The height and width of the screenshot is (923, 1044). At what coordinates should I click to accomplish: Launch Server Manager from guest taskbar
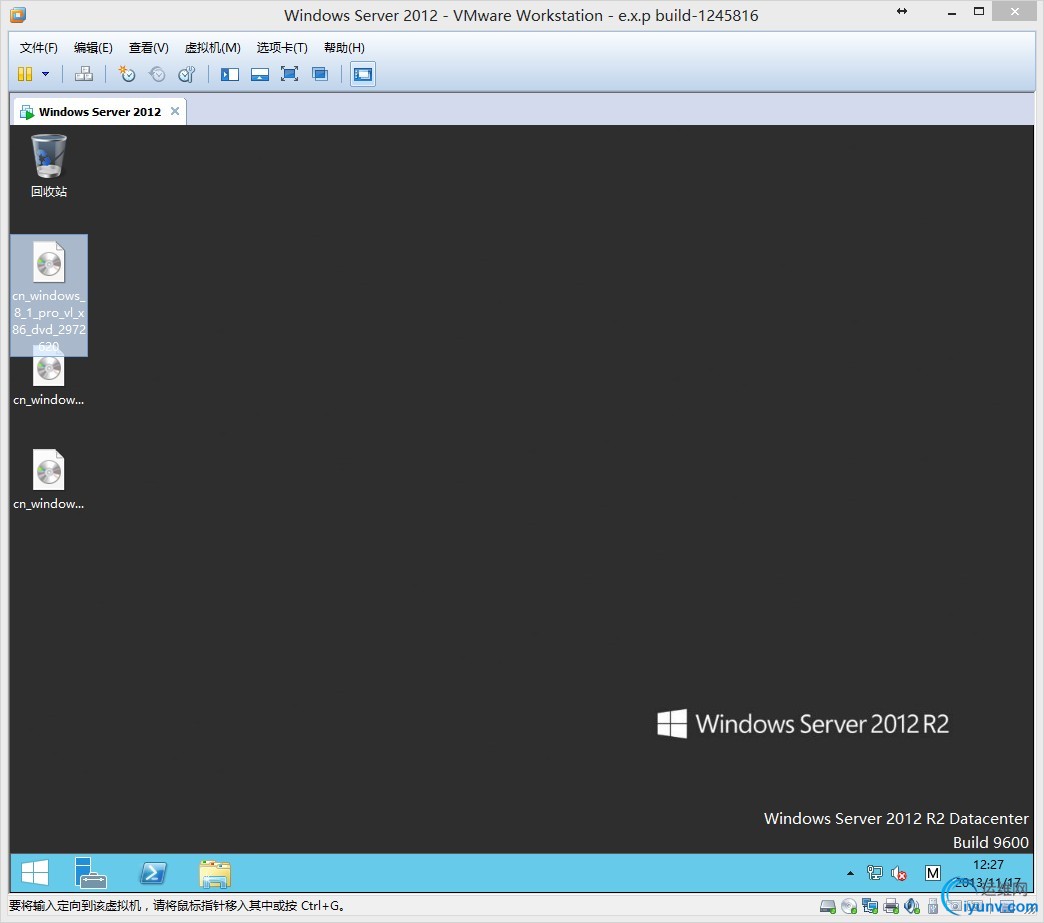tap(91, 873)
